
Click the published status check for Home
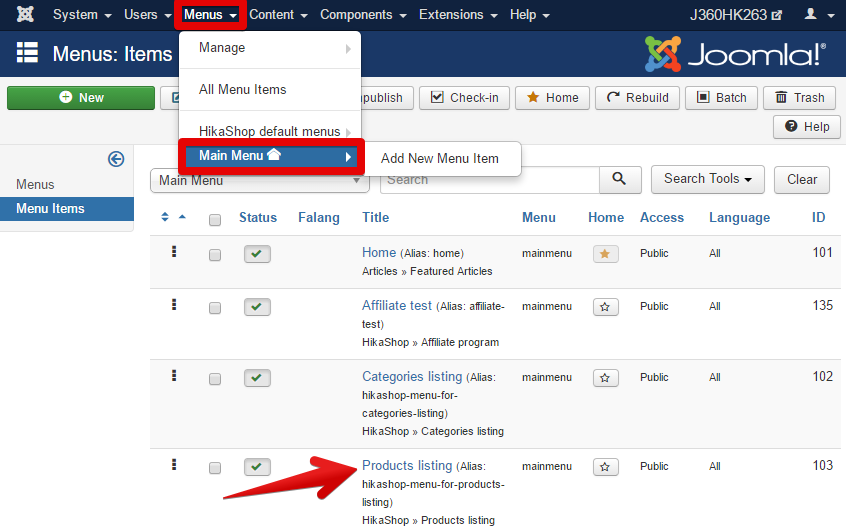257,254
